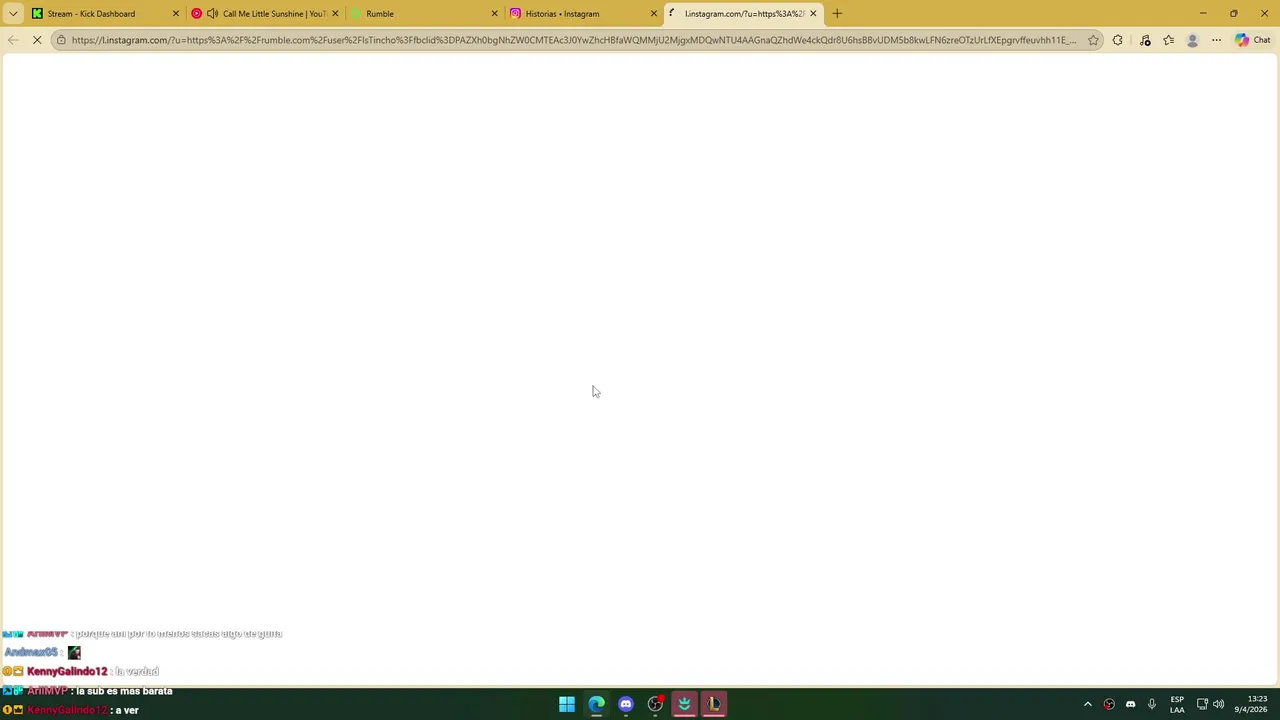Open the browser Extensions icon
The height and width of the screenshot is (720, 1280).
coord(1118,40)
